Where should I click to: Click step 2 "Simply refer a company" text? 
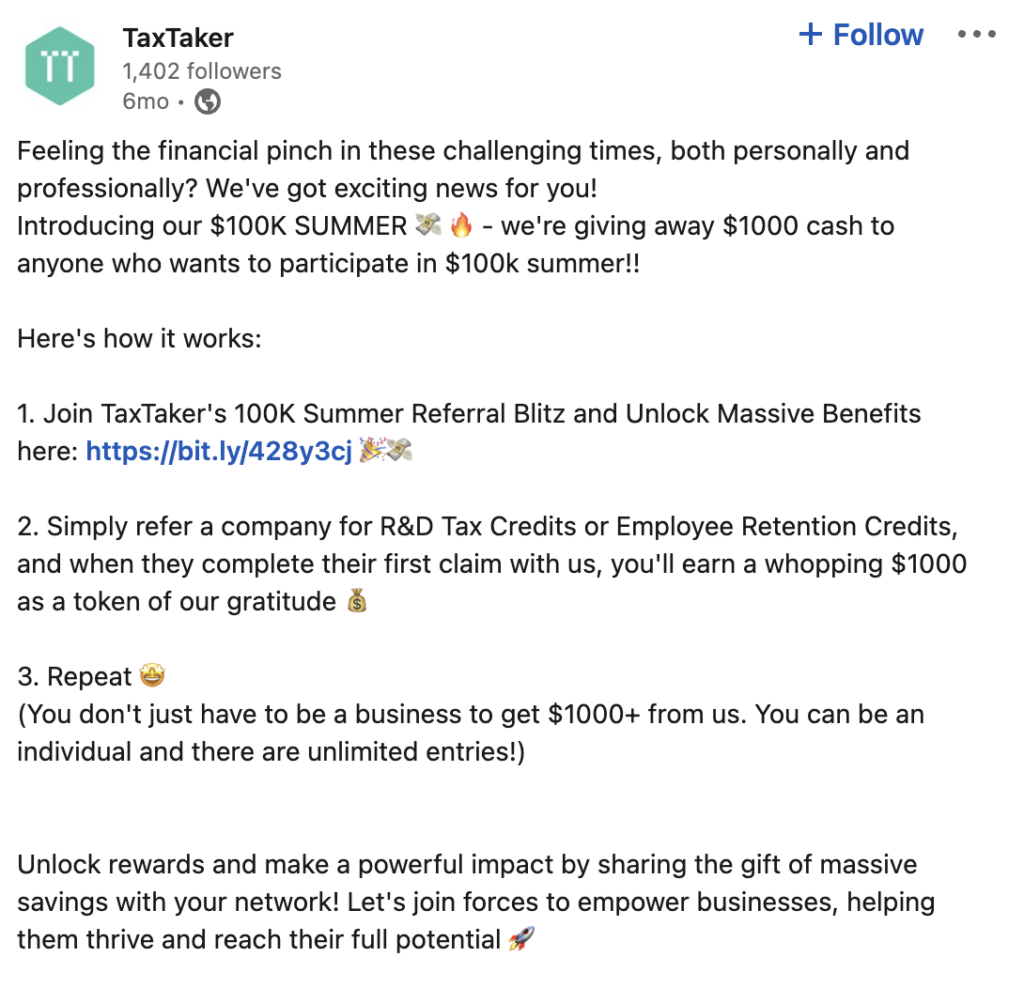tap(492, 564)
